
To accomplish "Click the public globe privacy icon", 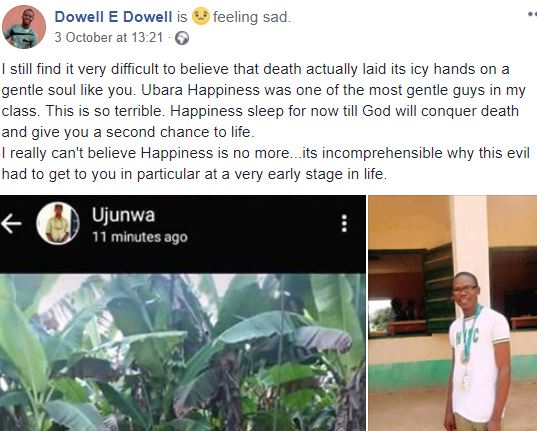I will 182,38.
